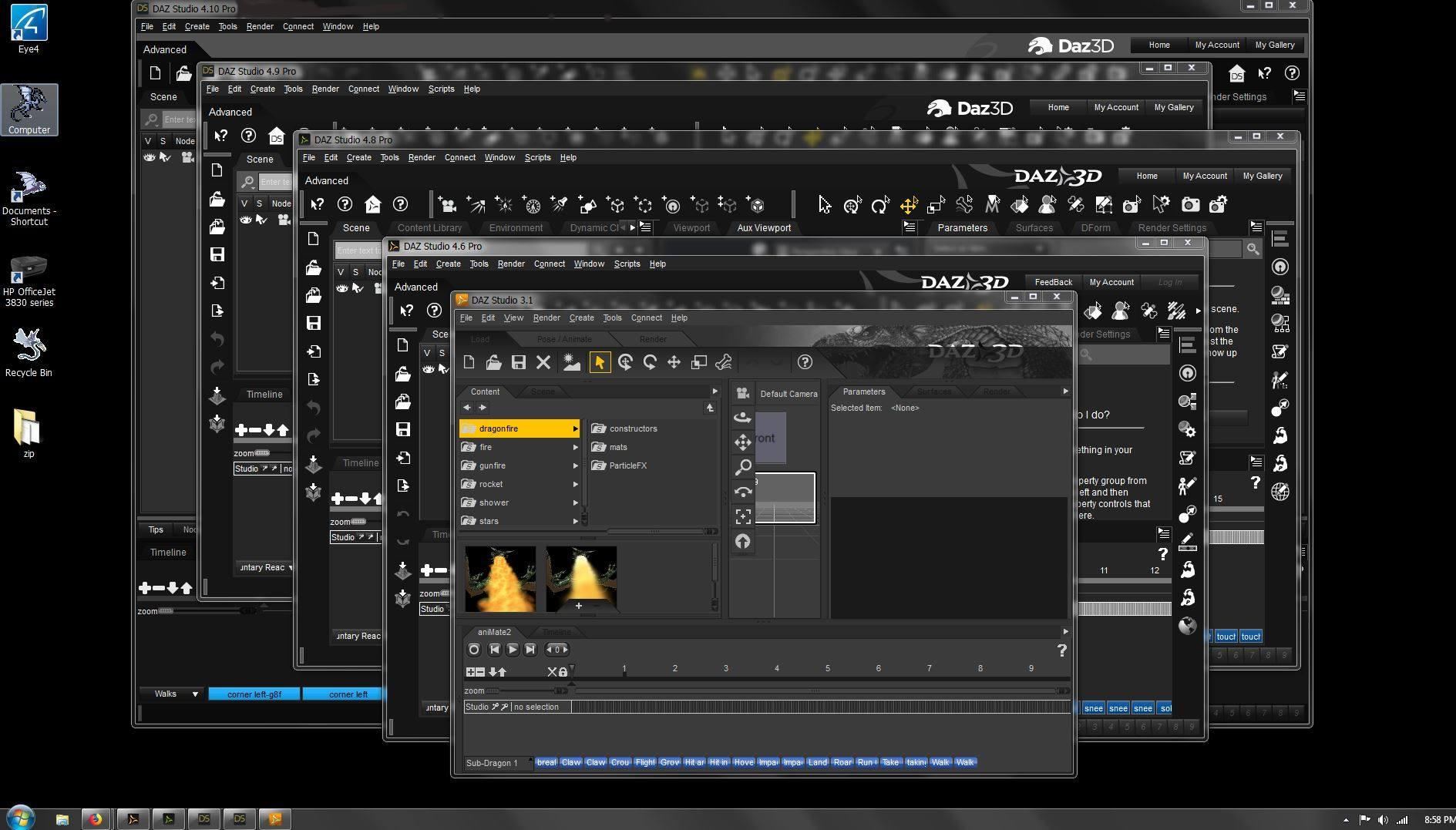Select the Scale tool in DAZ Studio 3.1 toolbar
Screen dimensions: 1456x830
pyautogui.click(x=698, y=362)
